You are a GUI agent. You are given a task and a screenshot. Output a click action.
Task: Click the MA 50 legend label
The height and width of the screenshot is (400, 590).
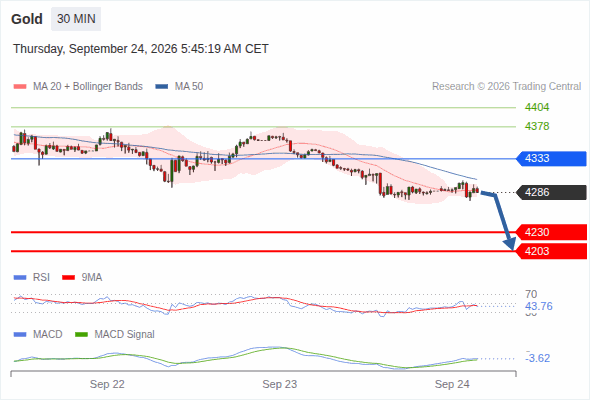point(189,87)
